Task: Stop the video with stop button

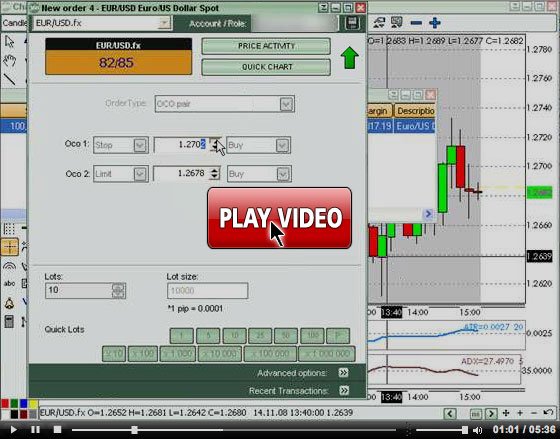Action: [x=58, y=430]
